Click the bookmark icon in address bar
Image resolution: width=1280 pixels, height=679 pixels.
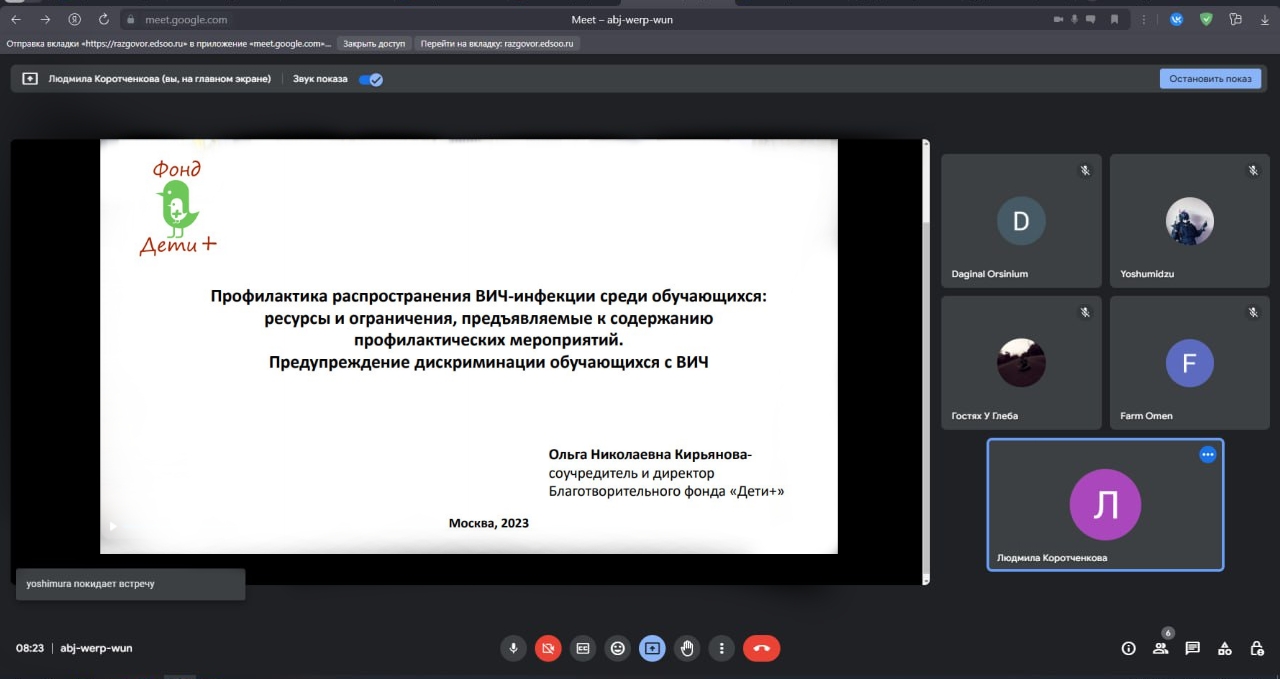tap(1113, 19)
